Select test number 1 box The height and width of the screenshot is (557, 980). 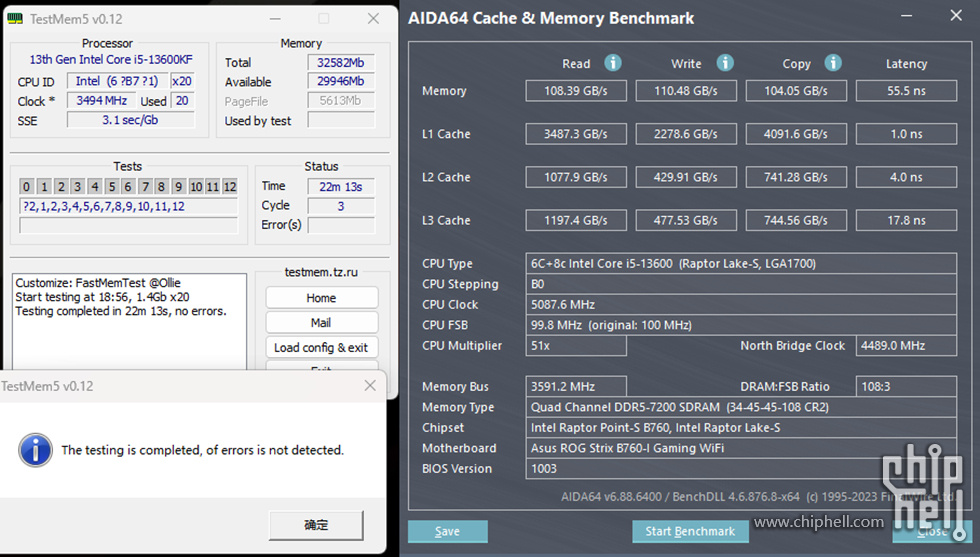44,186
